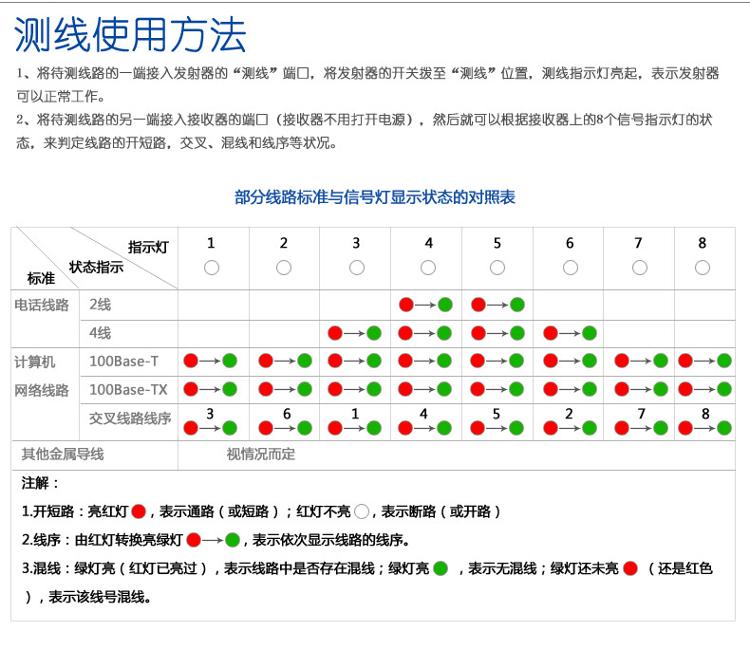Click column header number 6

(x=570, y=243)
